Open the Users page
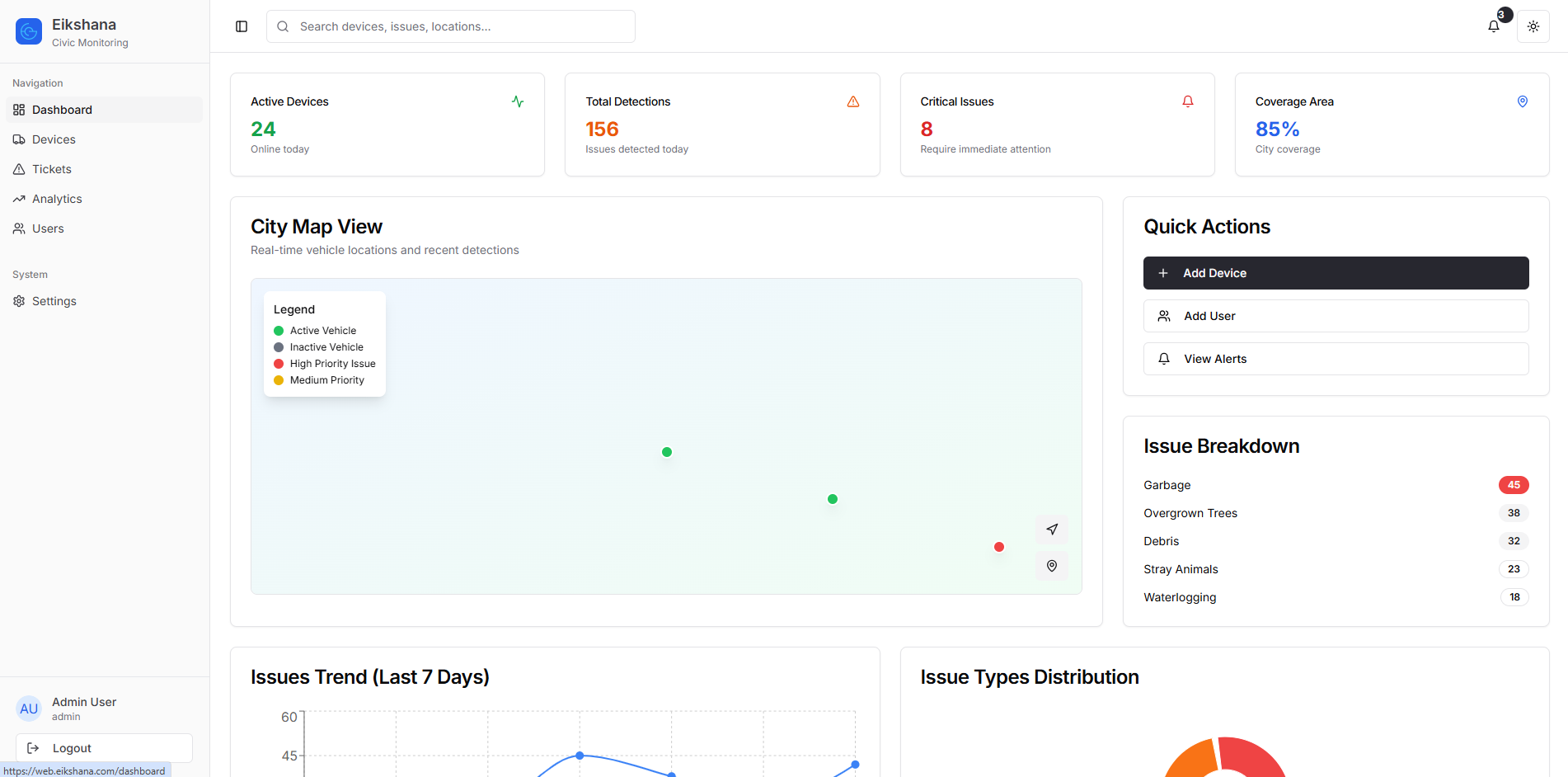This screenshot has height=777, width=1568. point(105,228)
